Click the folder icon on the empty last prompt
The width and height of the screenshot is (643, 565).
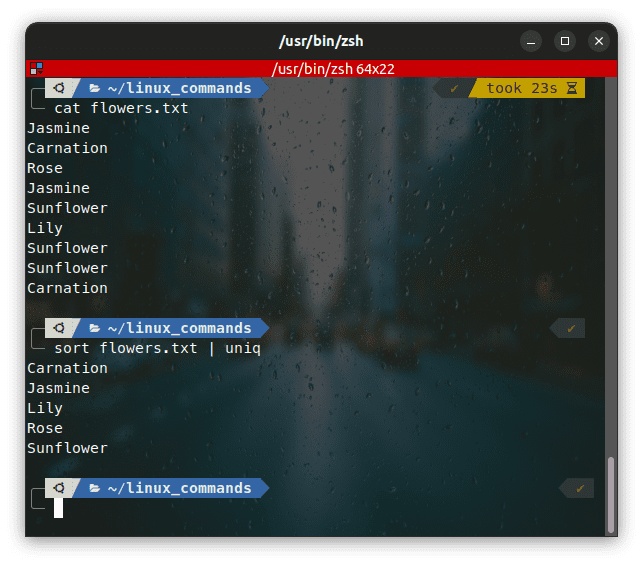click(94, 488)
